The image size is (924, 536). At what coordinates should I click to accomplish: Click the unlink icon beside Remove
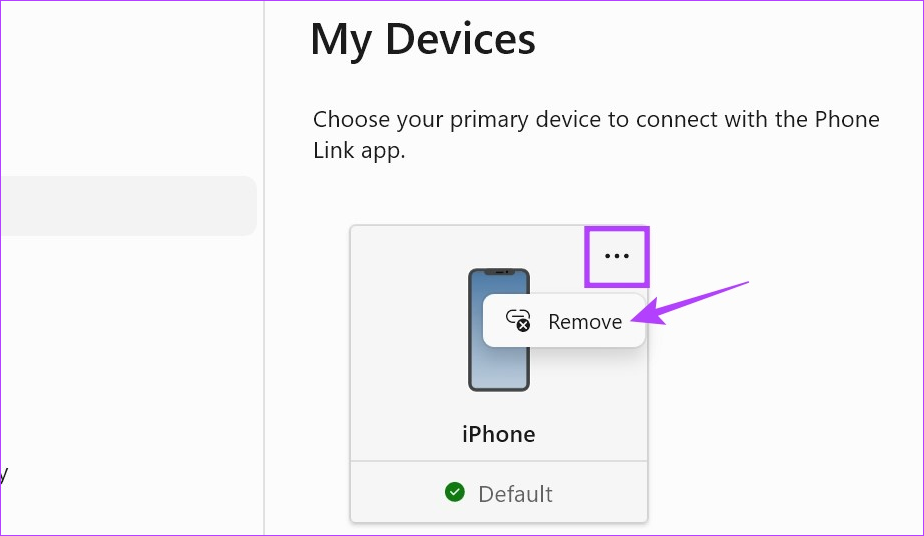tap(518, 320)
